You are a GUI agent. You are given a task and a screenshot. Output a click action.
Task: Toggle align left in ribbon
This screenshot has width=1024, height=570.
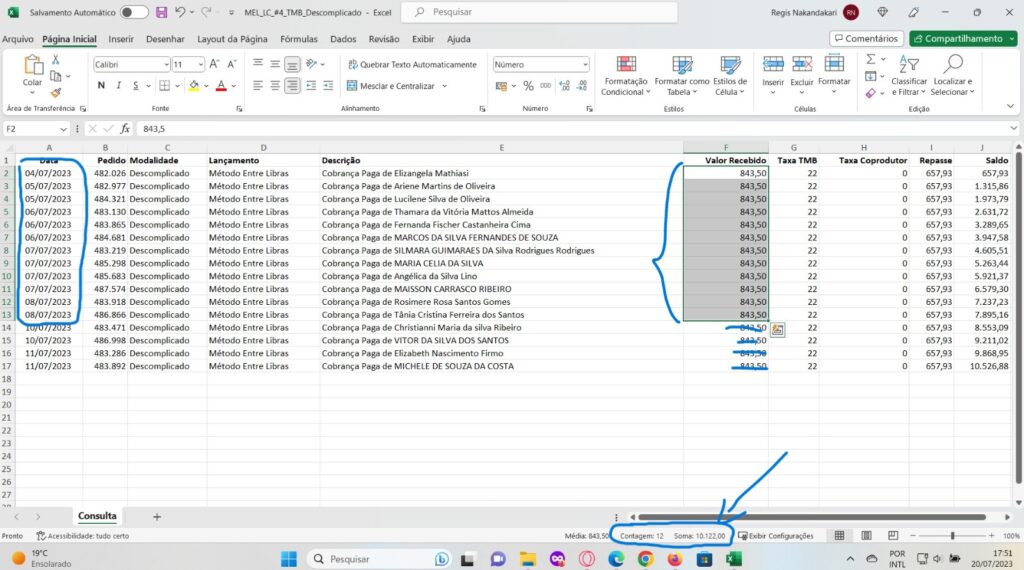point(258,86)
